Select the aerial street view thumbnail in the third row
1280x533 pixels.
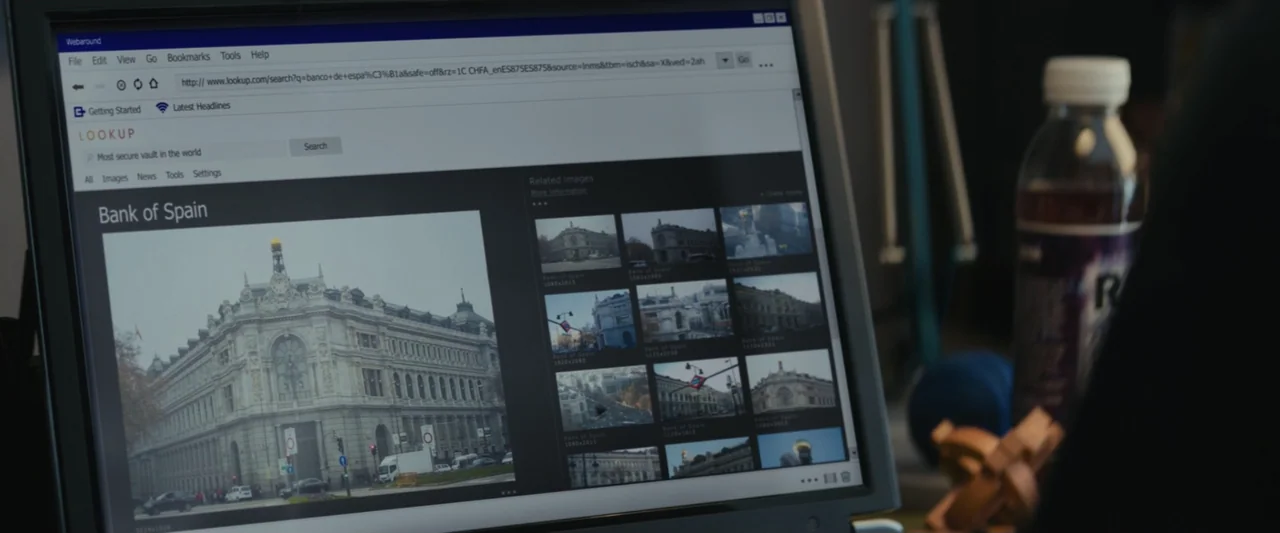pyautogui.click(x=604, y=399)
